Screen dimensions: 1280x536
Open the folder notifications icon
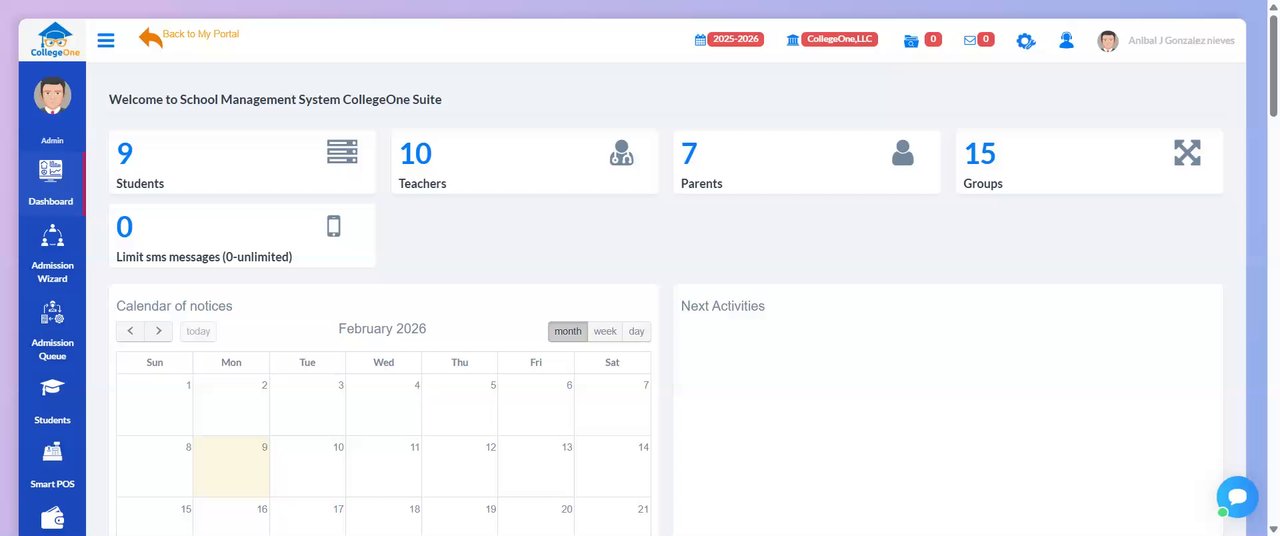(x=911, y=41)
